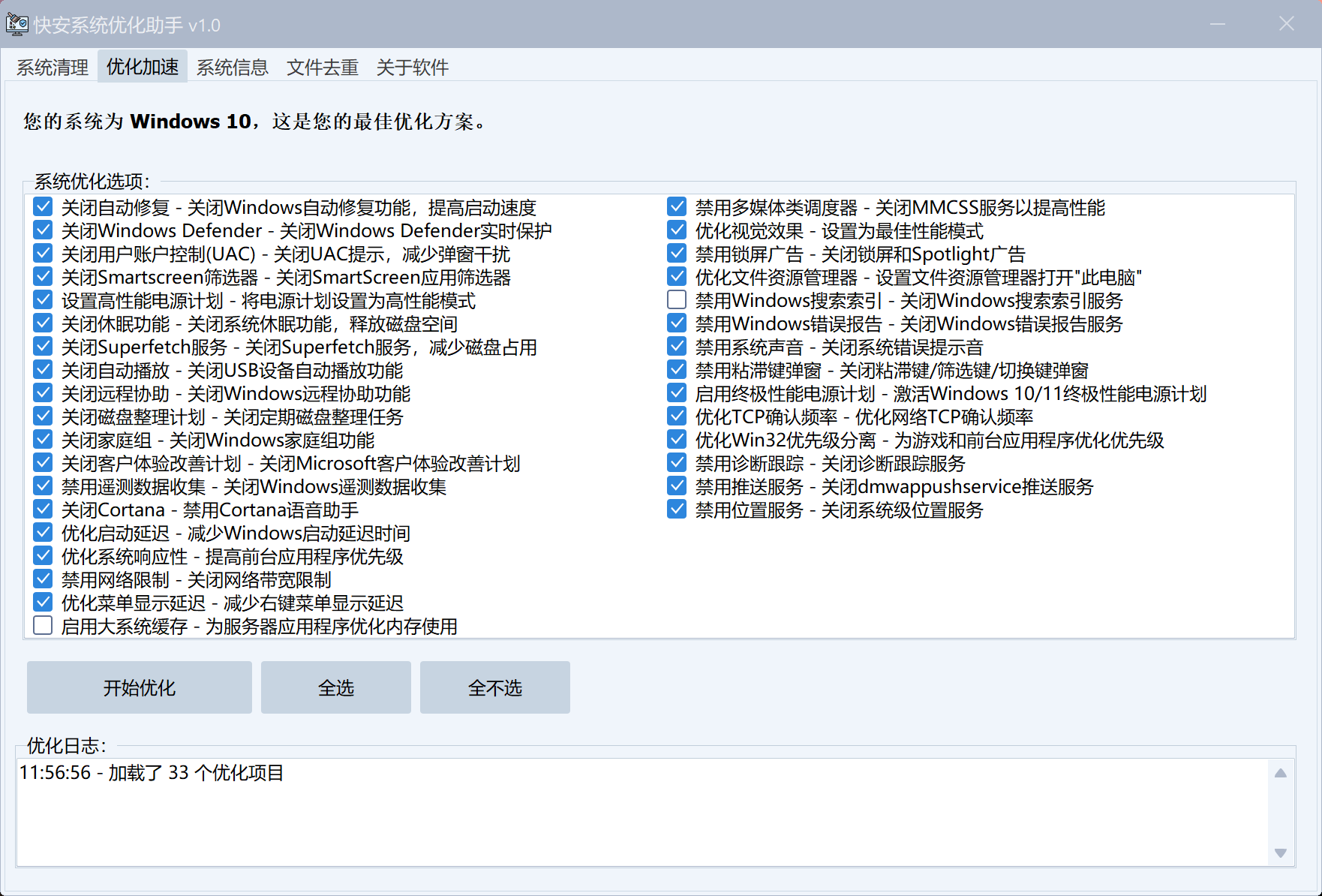The width and height of the screenshot is (1322, 896).
Task: Uncheck 优化文件资源管理器 option
Action: (x=677, y=277)
